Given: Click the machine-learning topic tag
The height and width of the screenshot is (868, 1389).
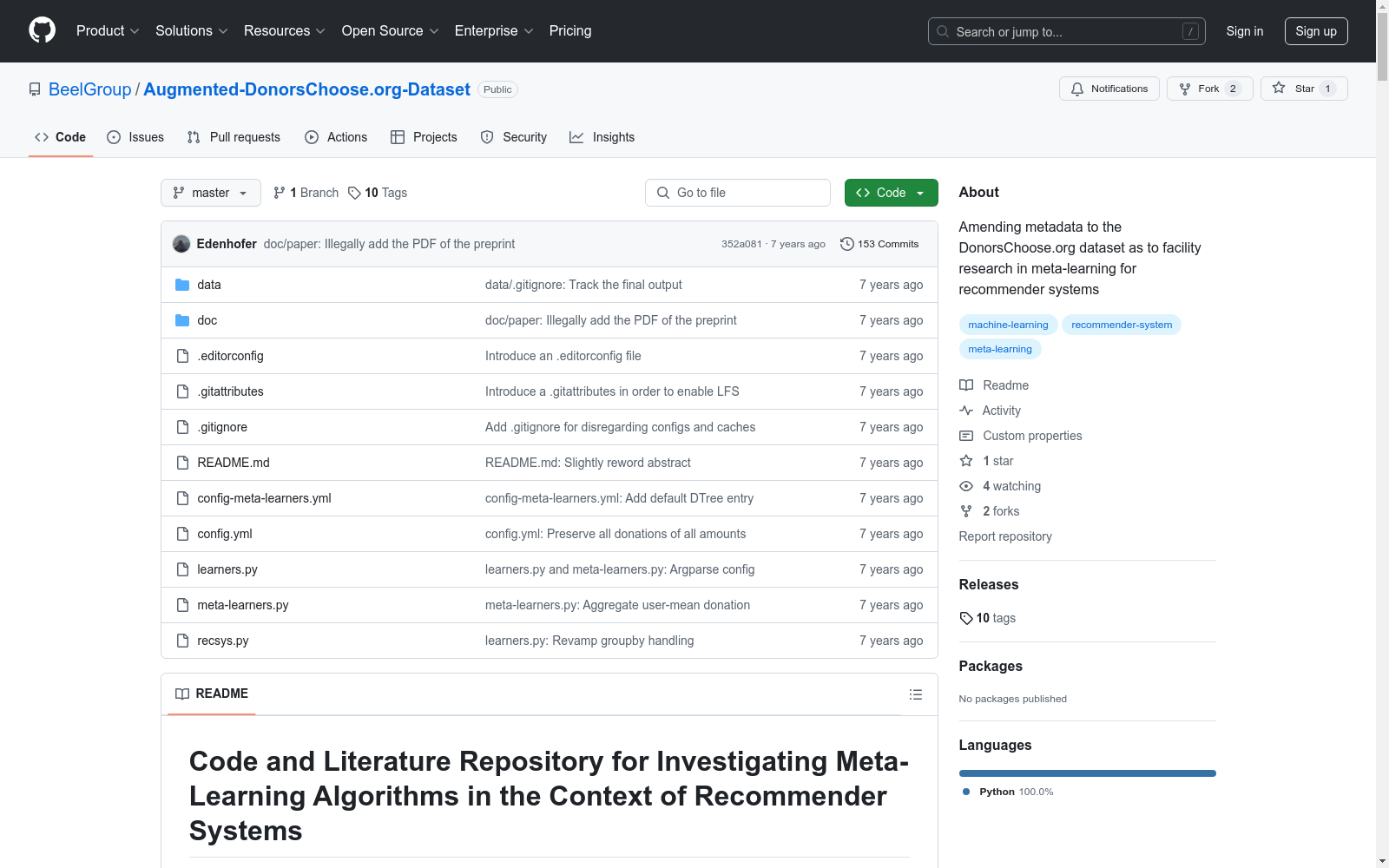Looking at the screenshot, I should [1008, 325].
